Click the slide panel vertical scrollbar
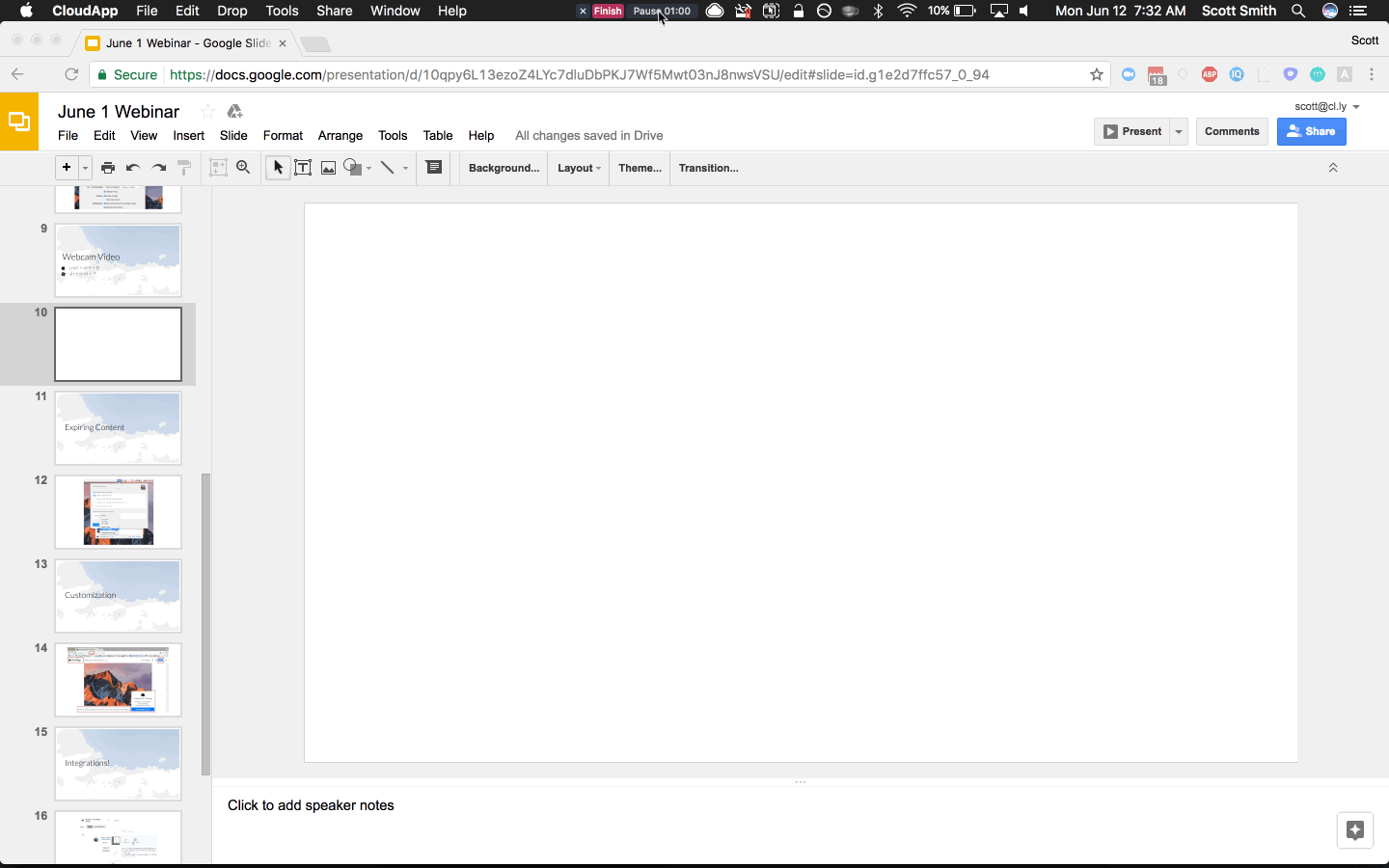The height and width of the screenshot is (868, 1389). (x=205, y=624)
